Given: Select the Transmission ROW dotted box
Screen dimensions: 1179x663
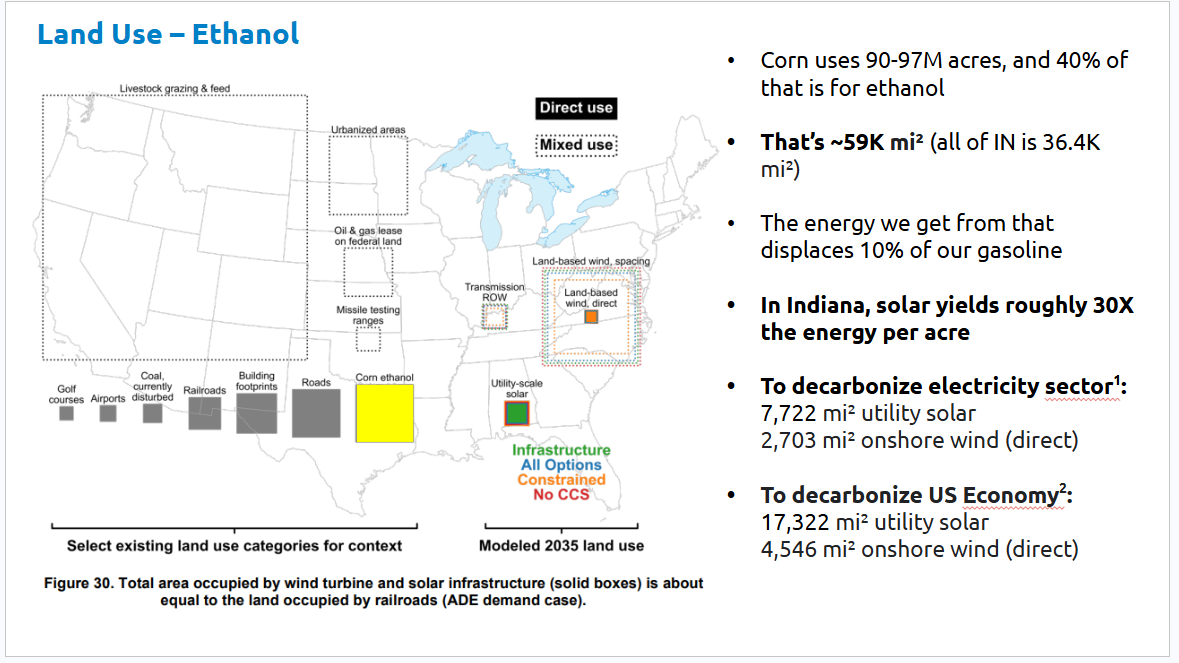Looking at the screenshot, I should point(494,317).
